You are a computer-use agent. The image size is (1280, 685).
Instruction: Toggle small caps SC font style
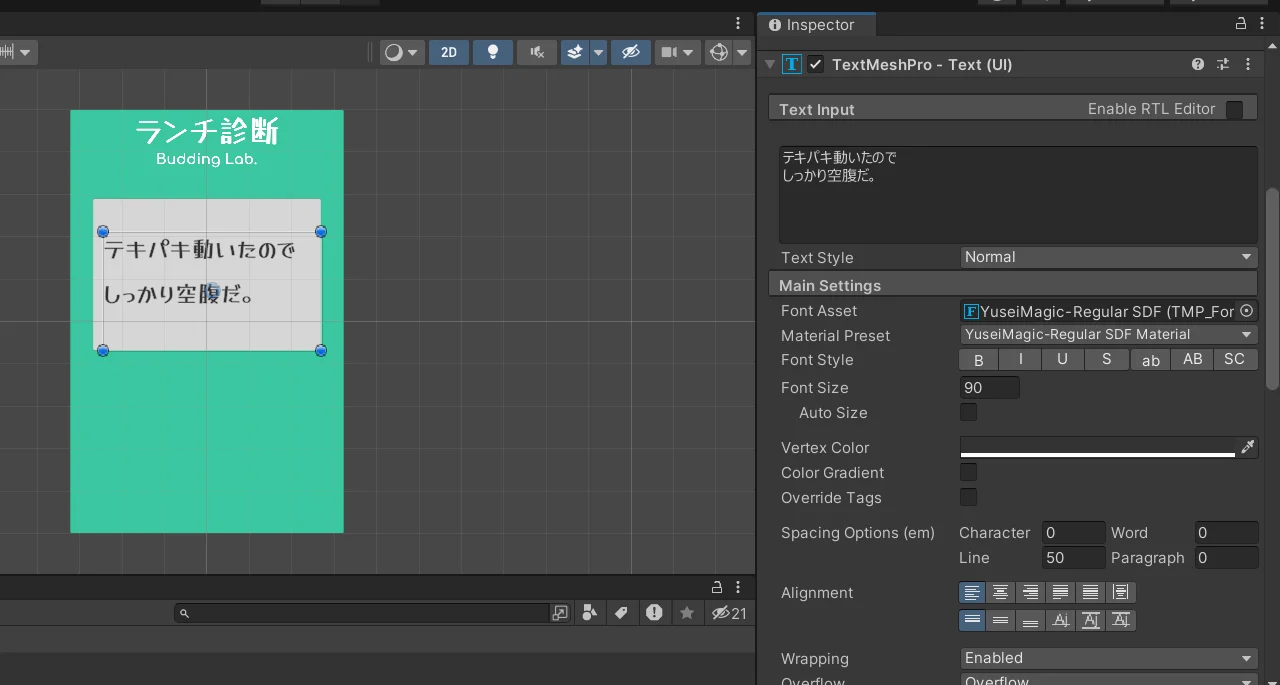1235,360
